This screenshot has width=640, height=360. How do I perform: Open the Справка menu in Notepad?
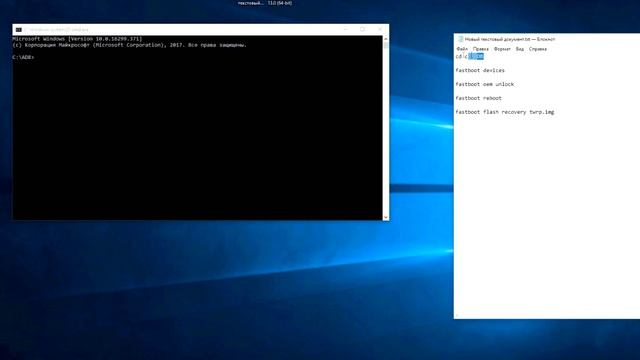tap(537, 49)
